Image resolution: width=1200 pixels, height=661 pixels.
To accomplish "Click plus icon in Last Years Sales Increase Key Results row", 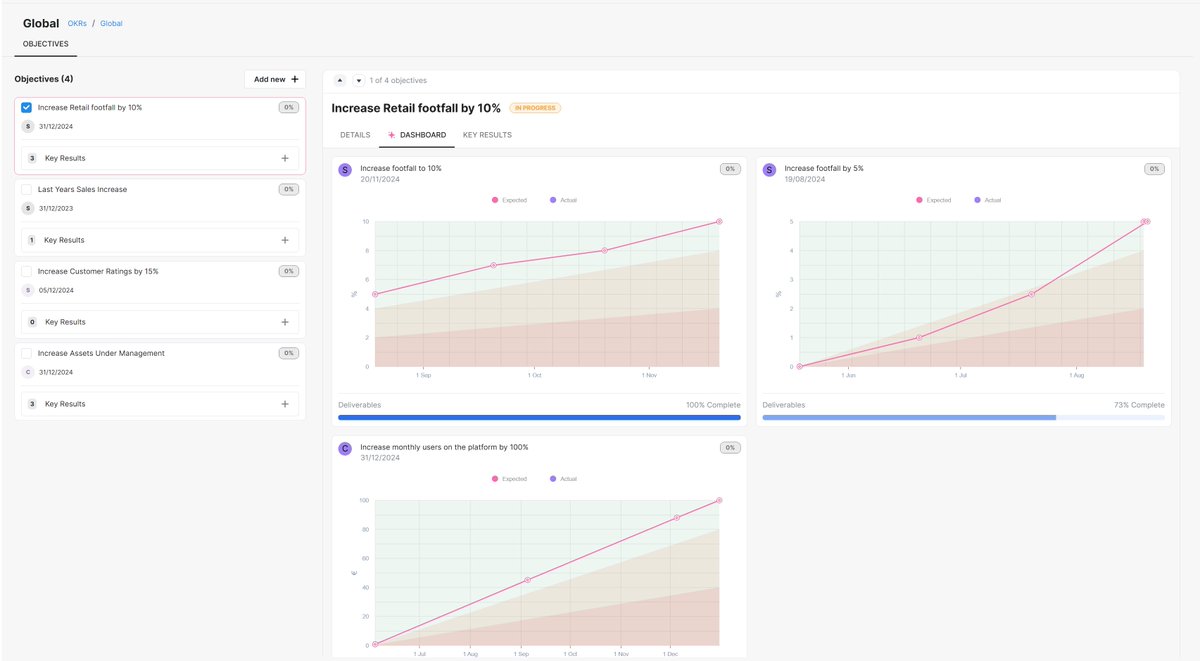I will pyautogui.click(x=285, y=240).
